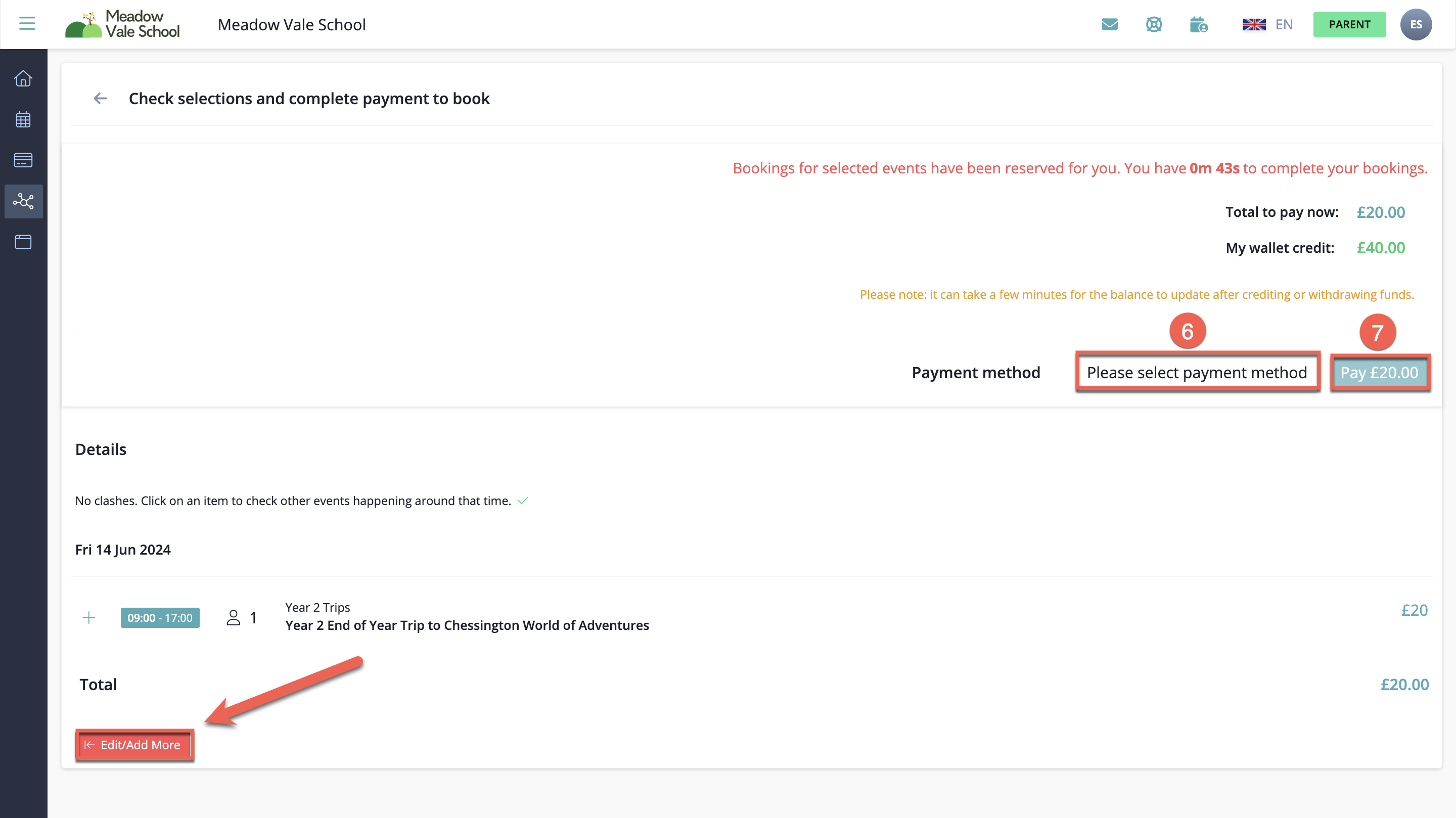Expand the Year 2 trip row
Viewport: 1456px width, 818px height.
tap(89, 617)
